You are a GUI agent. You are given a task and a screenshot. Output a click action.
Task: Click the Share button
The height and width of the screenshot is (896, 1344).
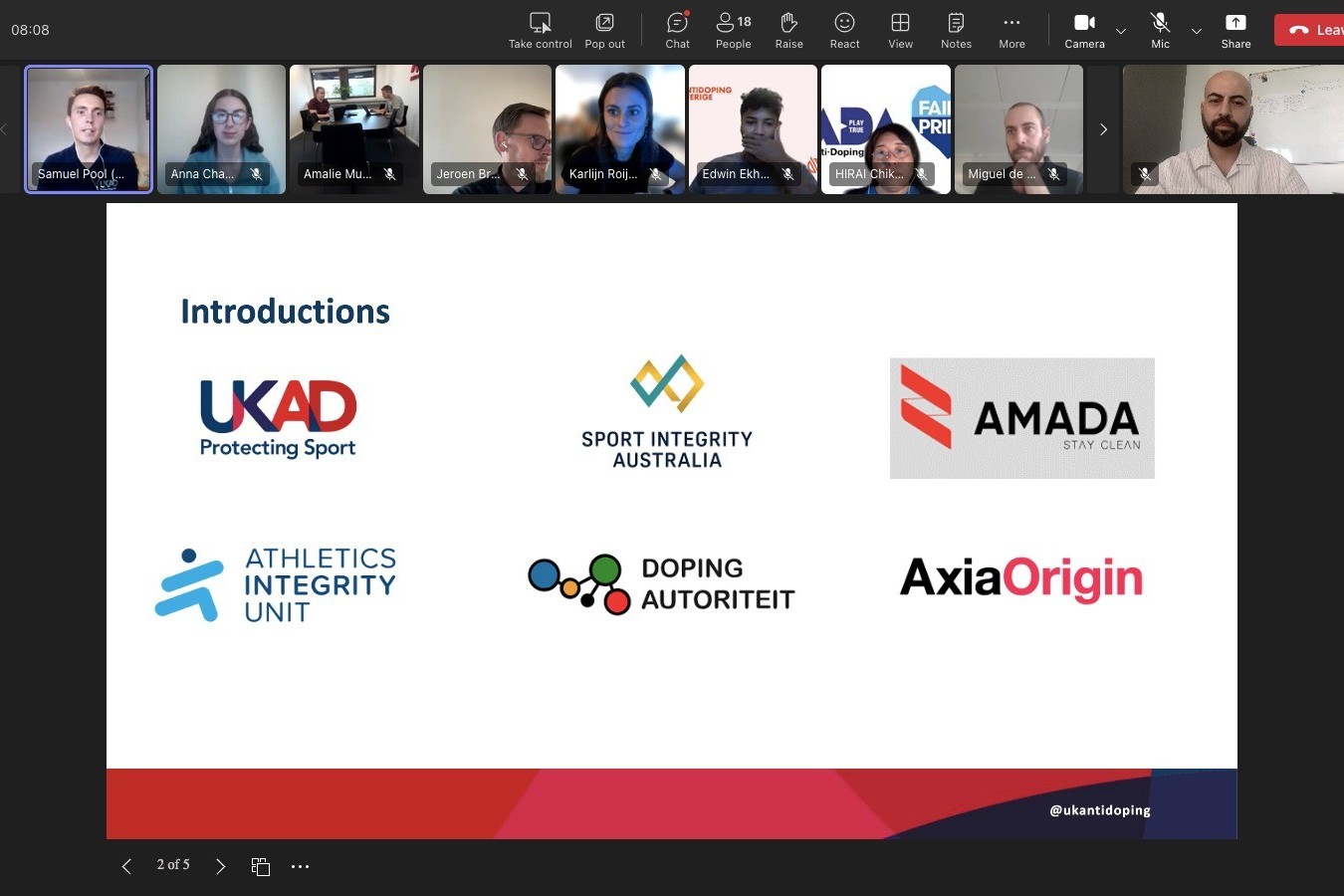point(1235,30)
